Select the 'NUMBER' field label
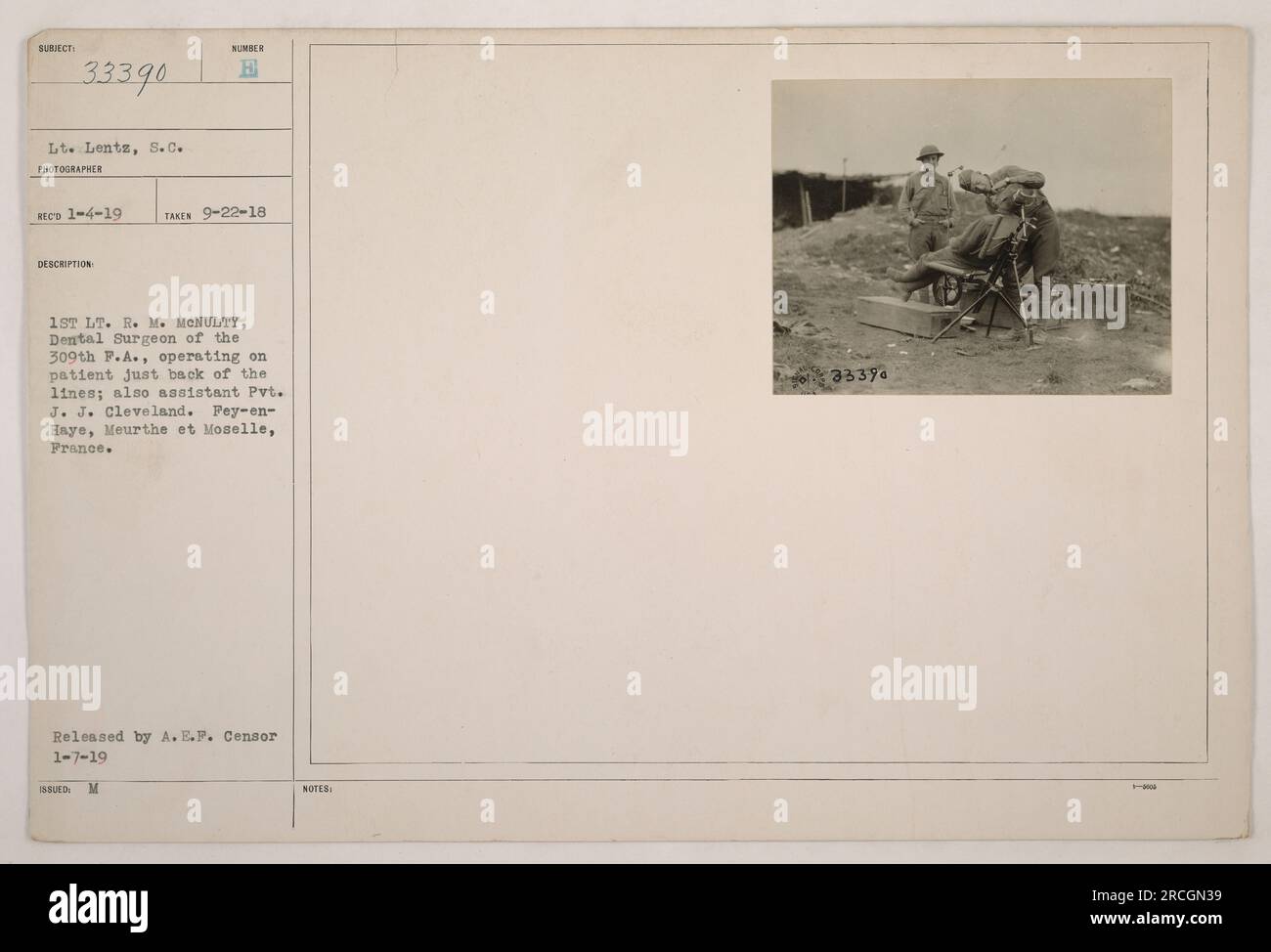Image resolution: width=1271 pixels, height=952 pixels. click(x=246, y=47)
